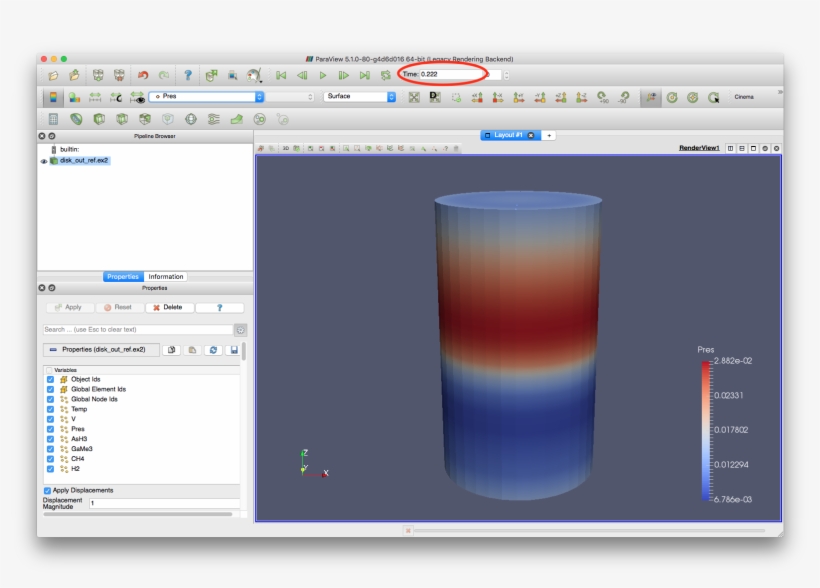Click the Play button to animate time
This screenshot has width=820, height=588.
point(321,75)
